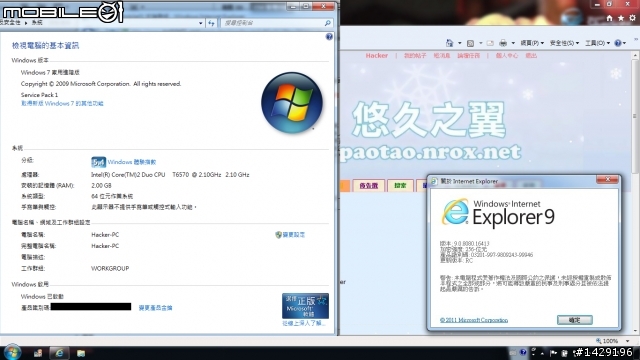
Task: Open the dropdown arrow next to Print icon
Action: (513, 43)
